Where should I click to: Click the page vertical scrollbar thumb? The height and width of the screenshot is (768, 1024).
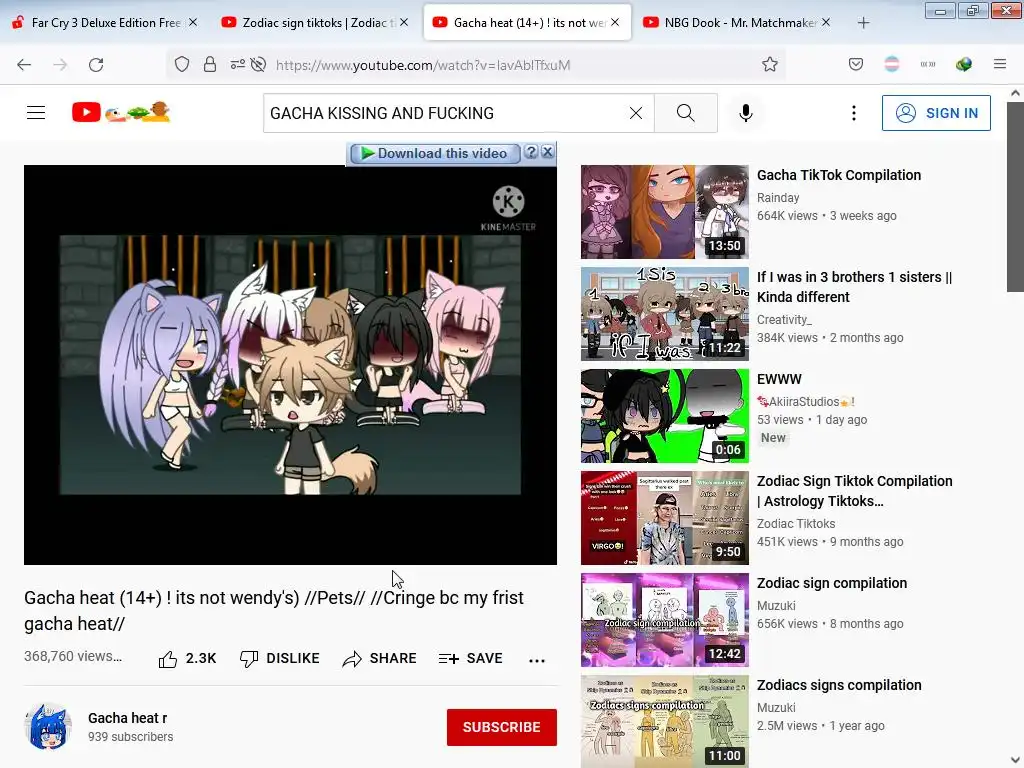point(1015,196)
